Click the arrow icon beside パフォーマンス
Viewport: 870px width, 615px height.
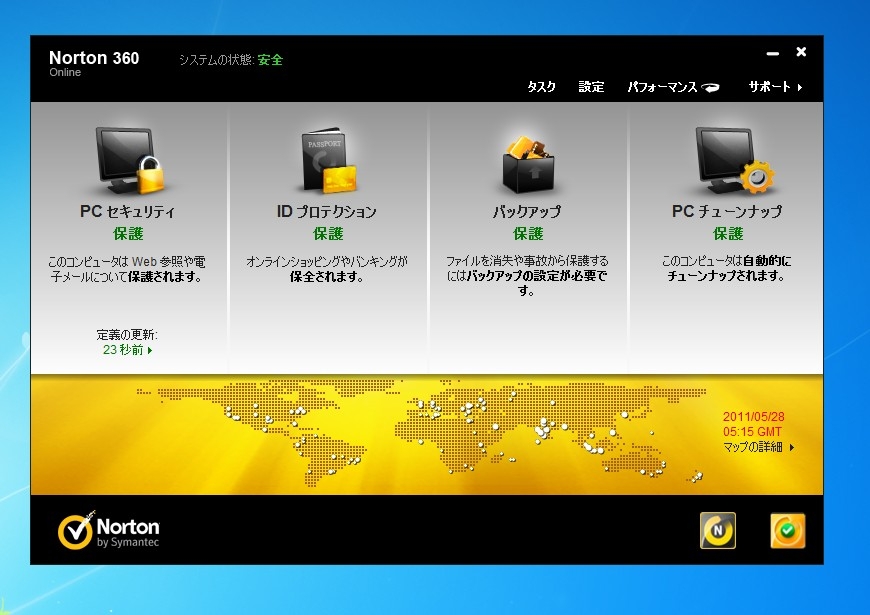point(710,87)
